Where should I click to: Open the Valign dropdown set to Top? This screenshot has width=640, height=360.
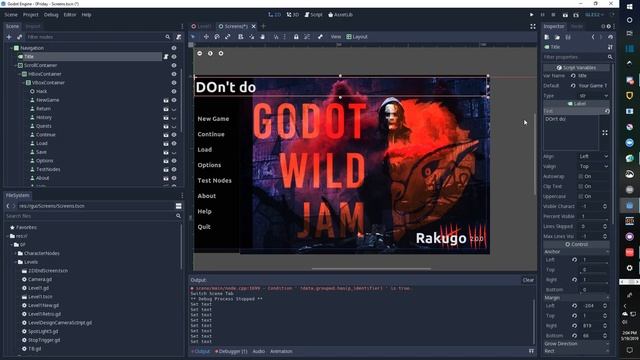point(593,167)
